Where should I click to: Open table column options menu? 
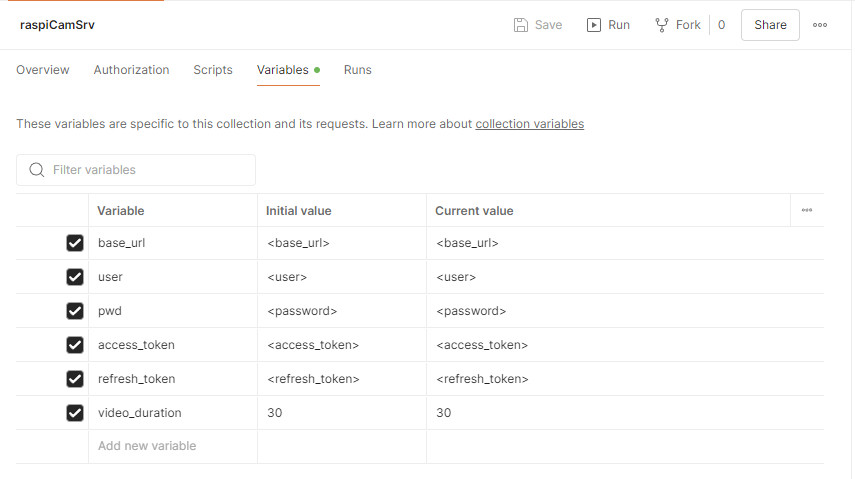[806, 210]
